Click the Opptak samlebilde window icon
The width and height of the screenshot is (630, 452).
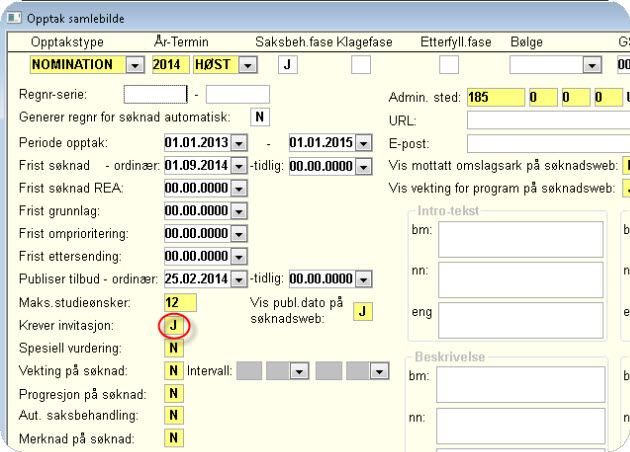coord(14,18)
